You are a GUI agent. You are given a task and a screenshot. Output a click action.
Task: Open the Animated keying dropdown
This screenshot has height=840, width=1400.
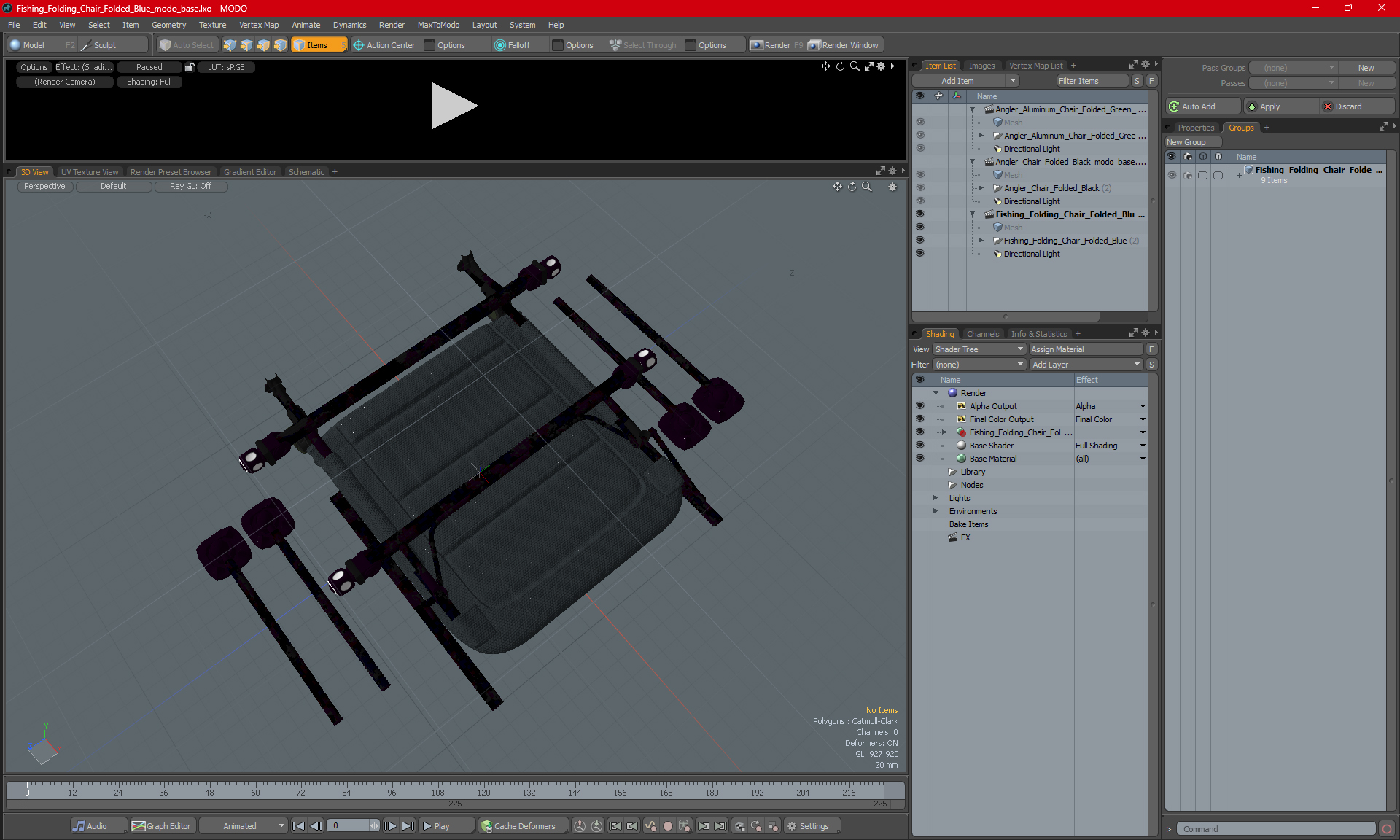click(243, 826)
